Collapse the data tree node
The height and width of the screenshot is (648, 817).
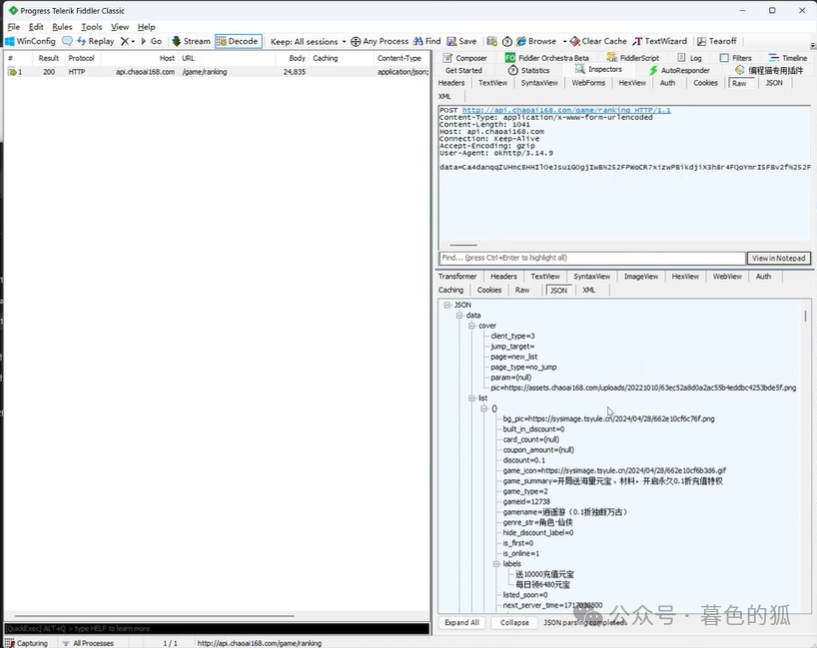(460, 316)
